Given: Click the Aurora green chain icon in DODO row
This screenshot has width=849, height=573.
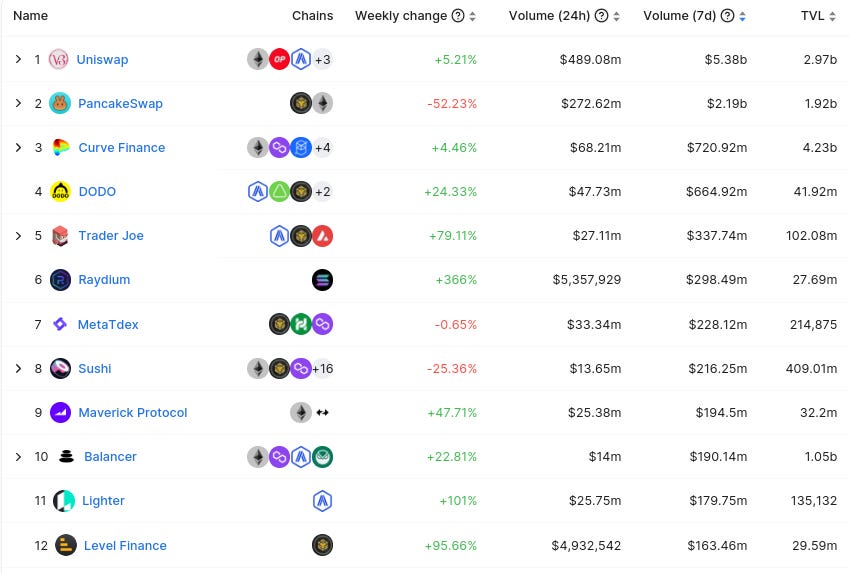Looking at the screenshot, I should [279, 192].
